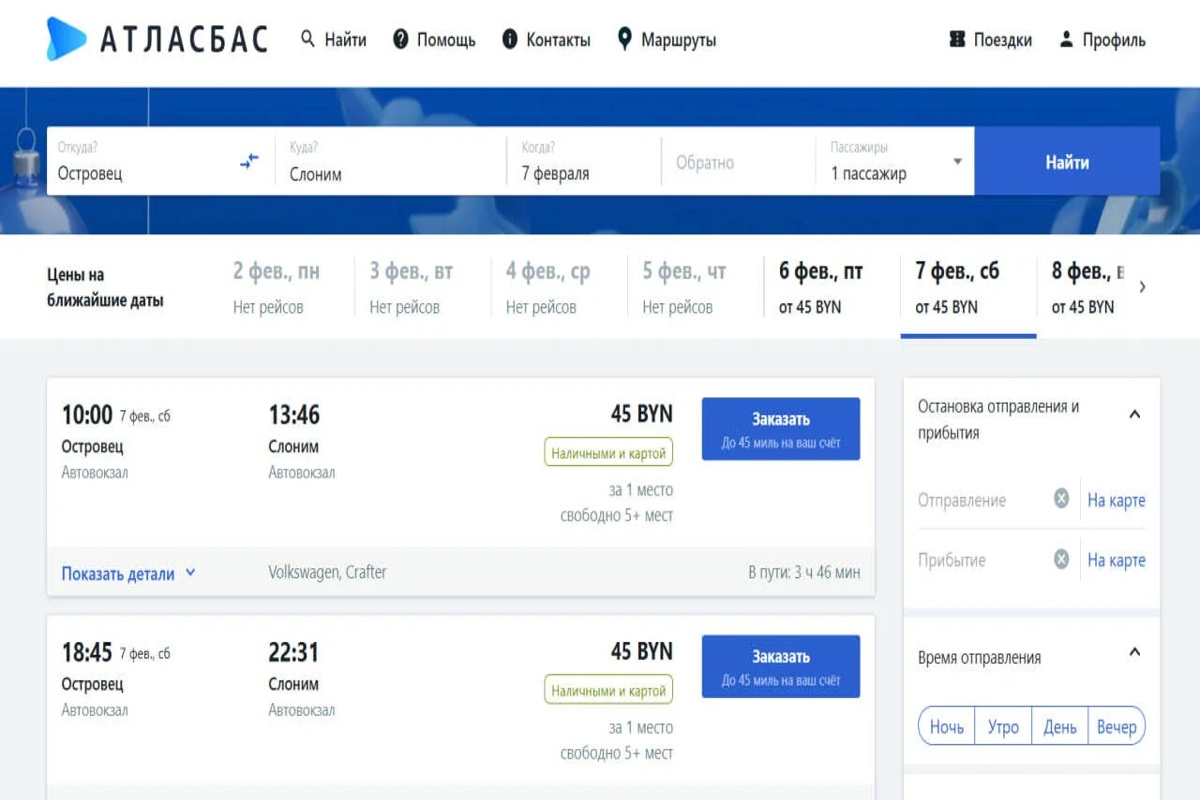This screenshot has height=800, width=1200.
Task: Clear the Прибытие stop filter
Action: point(1061,559)
